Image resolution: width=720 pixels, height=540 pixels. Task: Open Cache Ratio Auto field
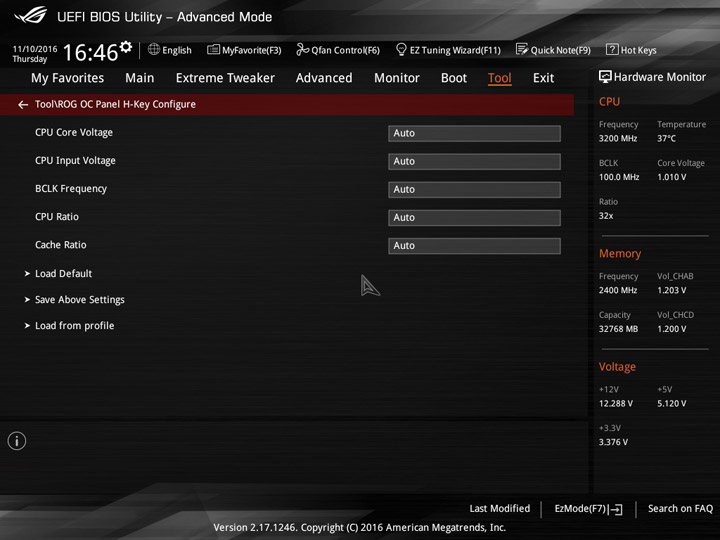pos(474,246)
